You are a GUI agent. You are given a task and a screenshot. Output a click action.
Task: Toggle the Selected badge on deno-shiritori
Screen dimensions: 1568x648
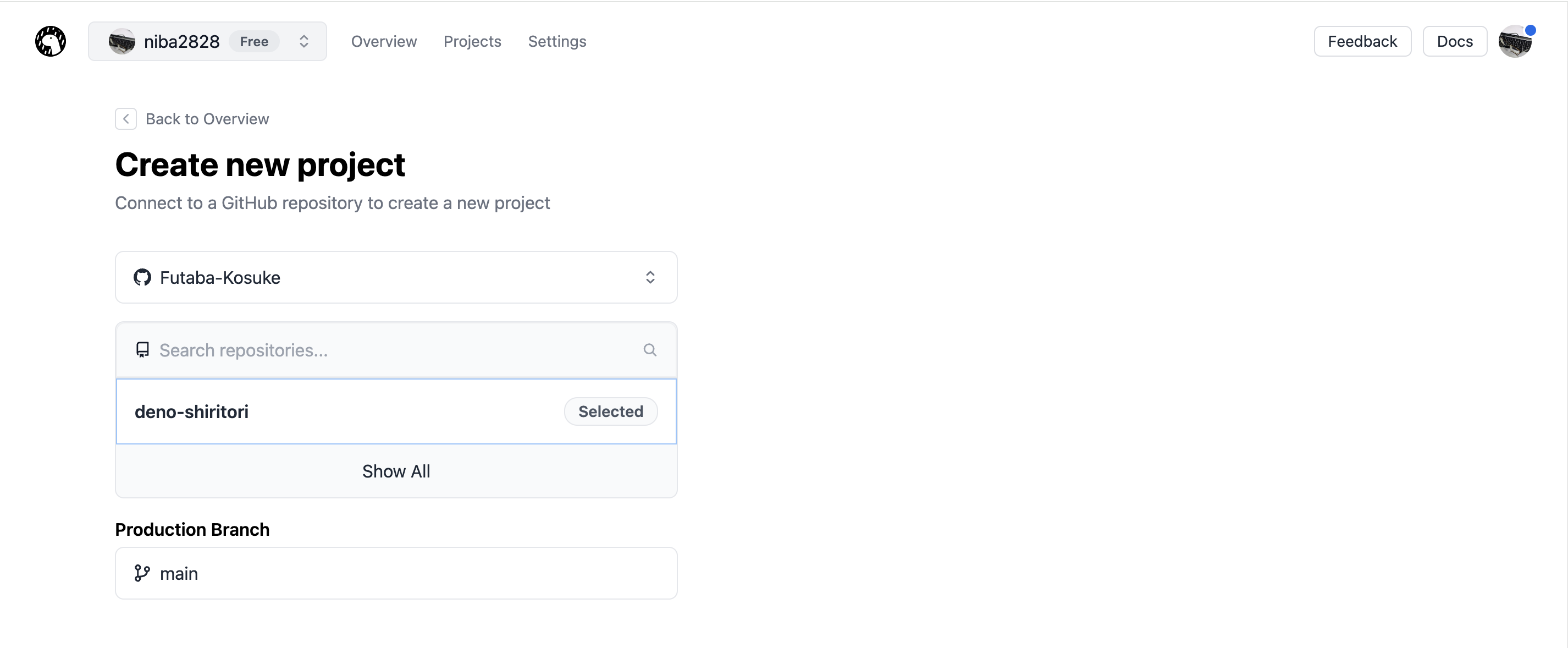click(610, 411)
